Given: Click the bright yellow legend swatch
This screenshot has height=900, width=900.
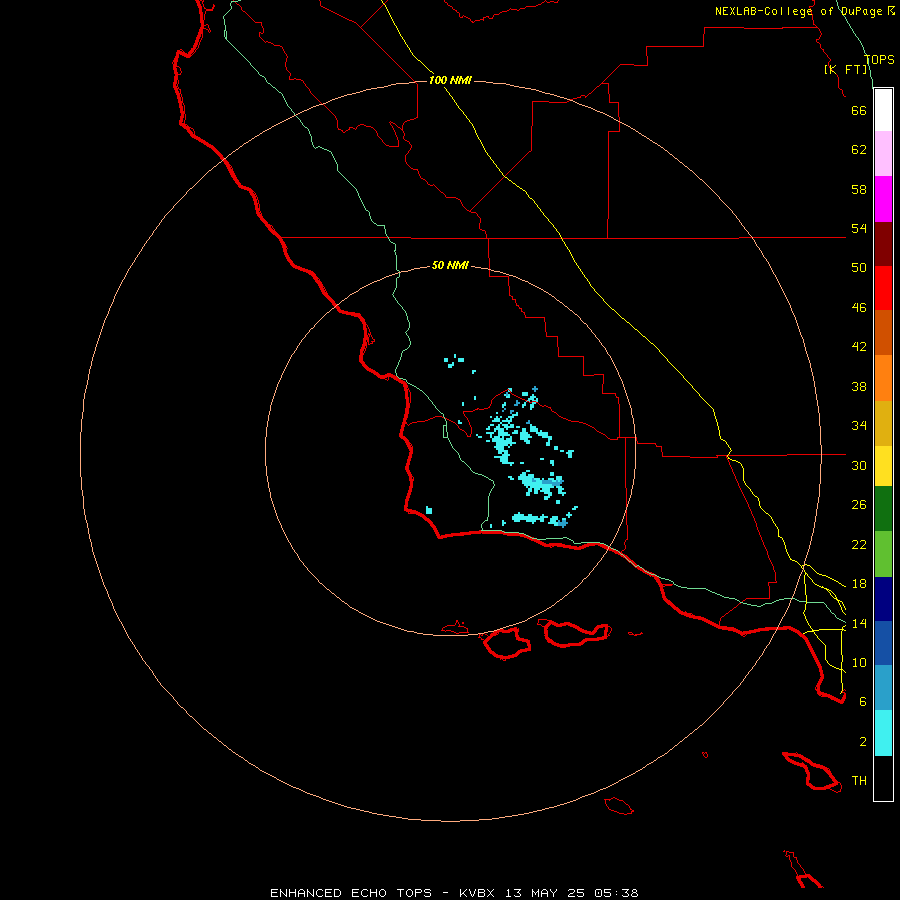Looking at the screenshot, I should pos(883,466).
